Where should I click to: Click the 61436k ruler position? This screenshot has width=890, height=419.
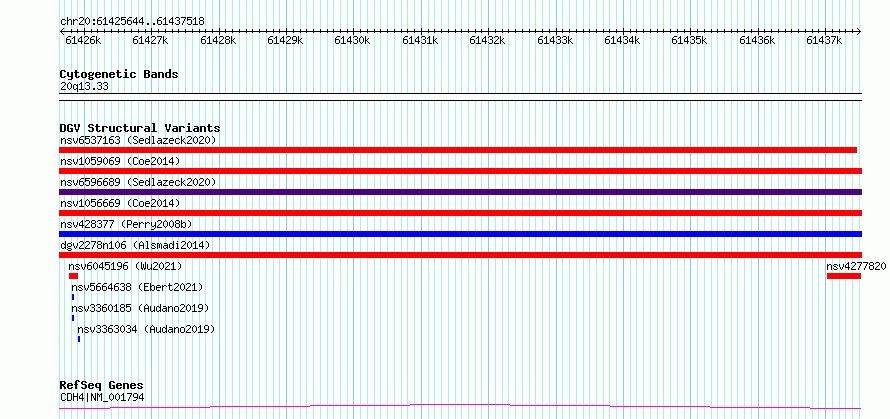[757, 40]
